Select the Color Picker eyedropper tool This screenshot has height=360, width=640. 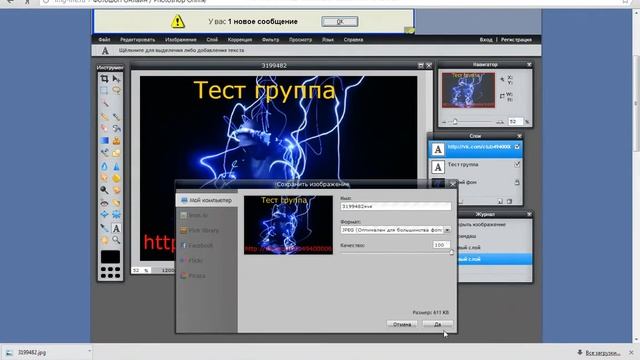[x=104, y=228]
